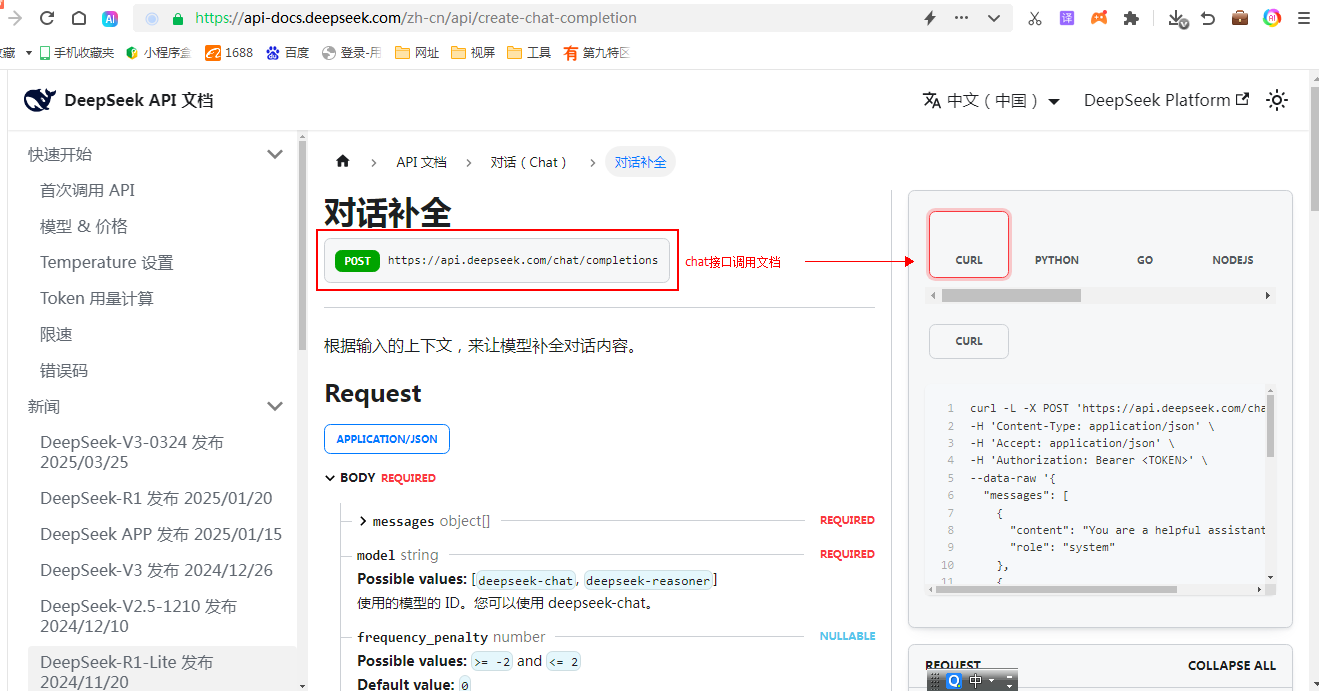Screen dimensions: 1319x691
Task: Click the bookmarks bar dropdown arrow
Action: (x=29, y=53)
